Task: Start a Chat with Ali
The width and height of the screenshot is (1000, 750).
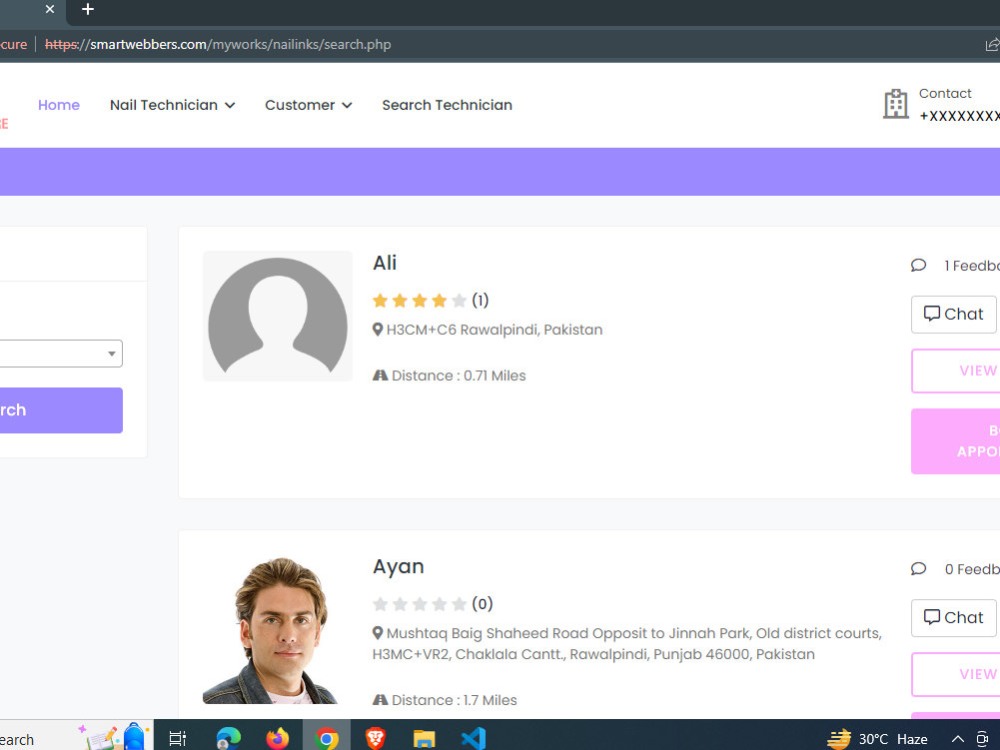Action: (x=953, y=314)
